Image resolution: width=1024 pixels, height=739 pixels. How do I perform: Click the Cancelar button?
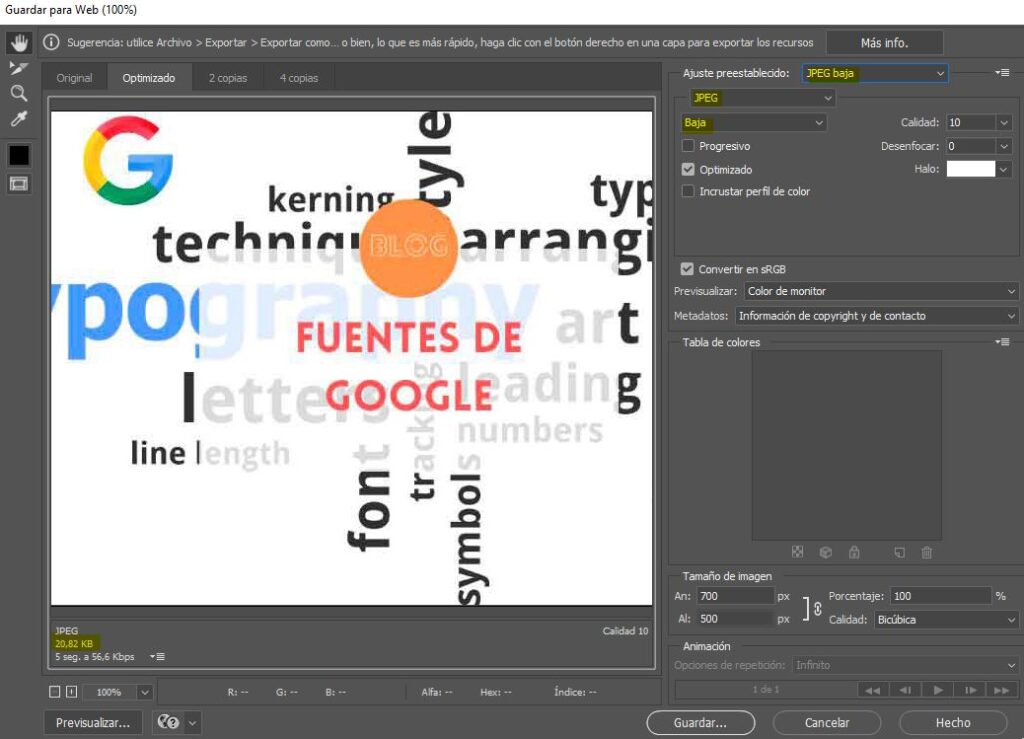827,723
